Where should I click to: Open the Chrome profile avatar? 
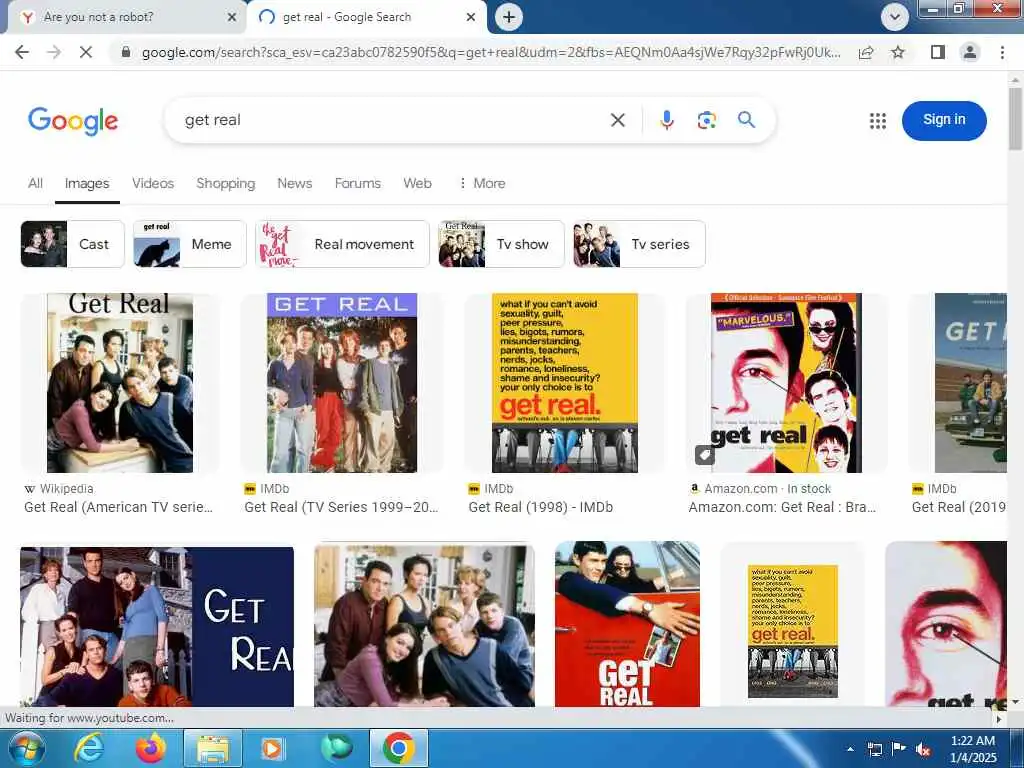coord(970,52)
